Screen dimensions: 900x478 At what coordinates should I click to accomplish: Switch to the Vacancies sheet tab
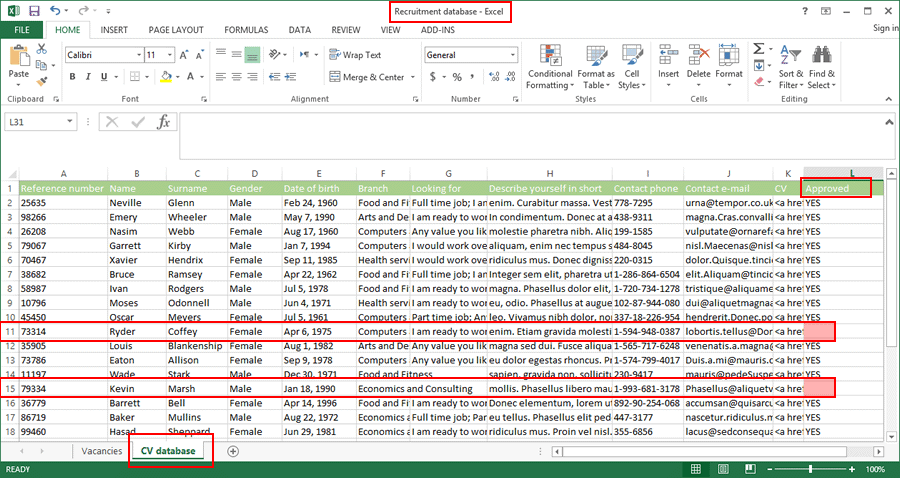(102, 451)
